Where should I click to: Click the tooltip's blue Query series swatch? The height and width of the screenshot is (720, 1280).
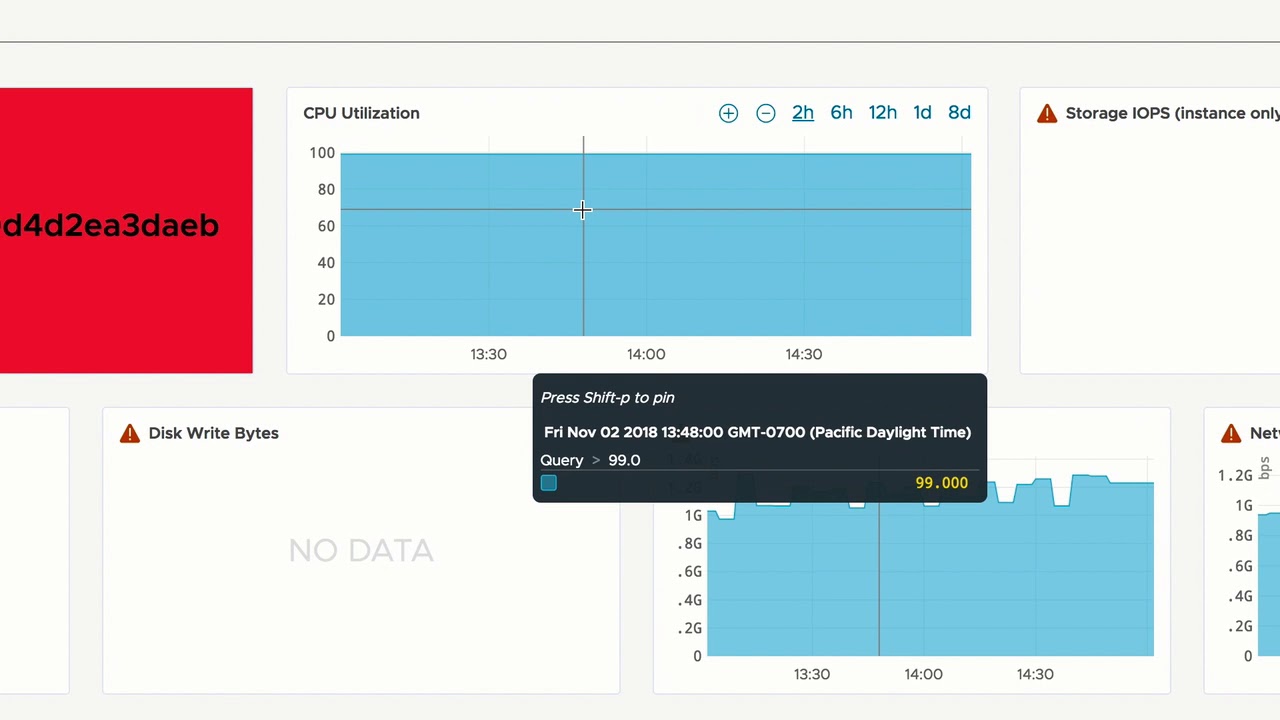pyautogui.click(x=549, y=483)
